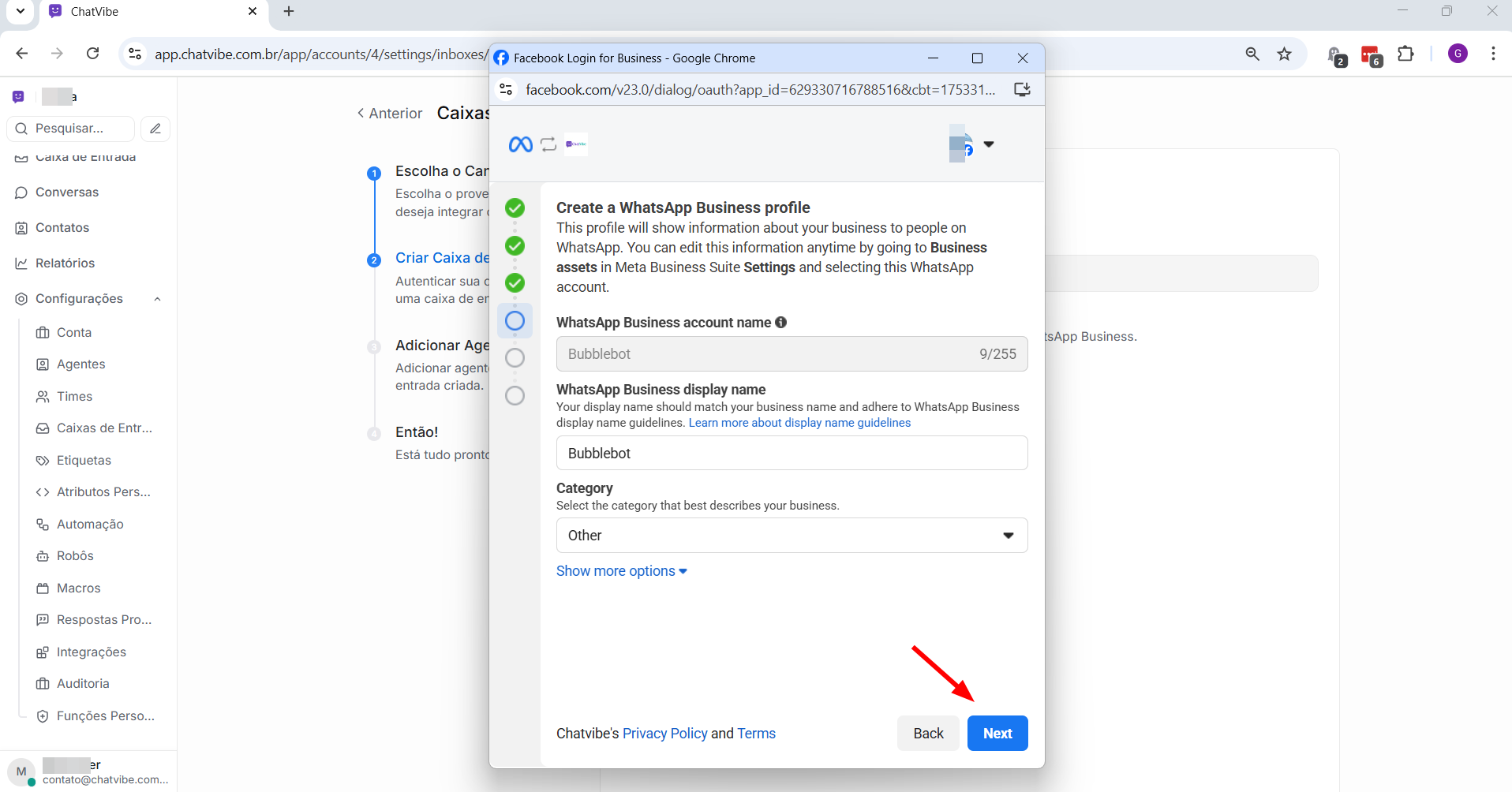Open the Category dropdown showing Other
1512x792 pixels.
click(792, 535)
